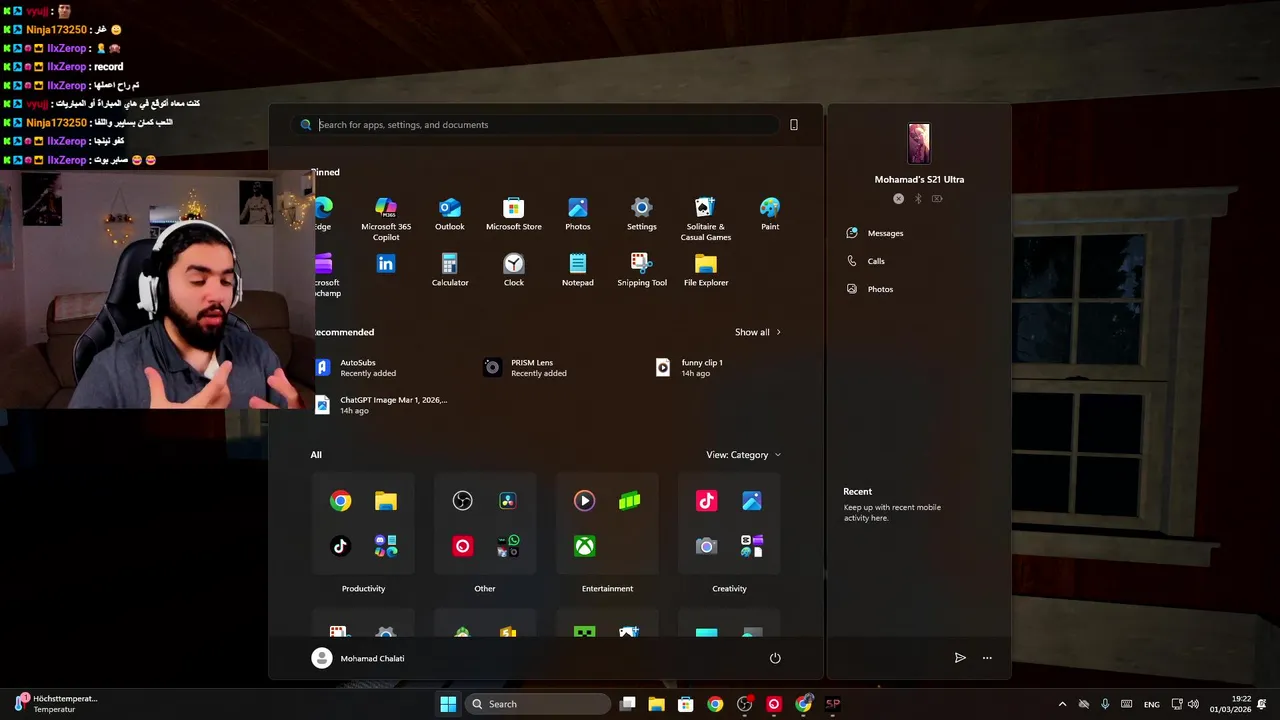Expand the Creativity category mini-icon group

[752, 546]
